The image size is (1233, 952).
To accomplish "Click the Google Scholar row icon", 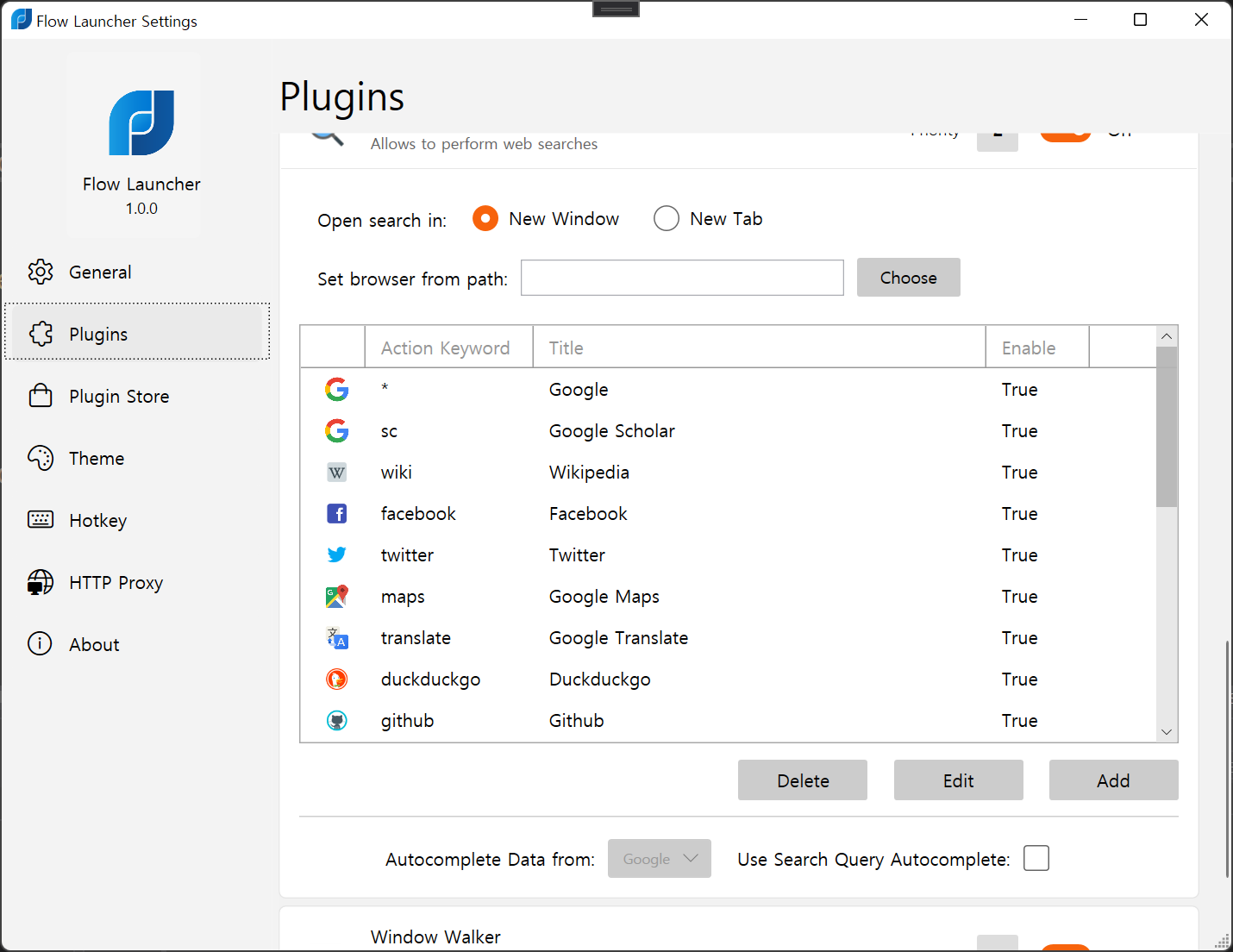I will (x=337, y=431).
